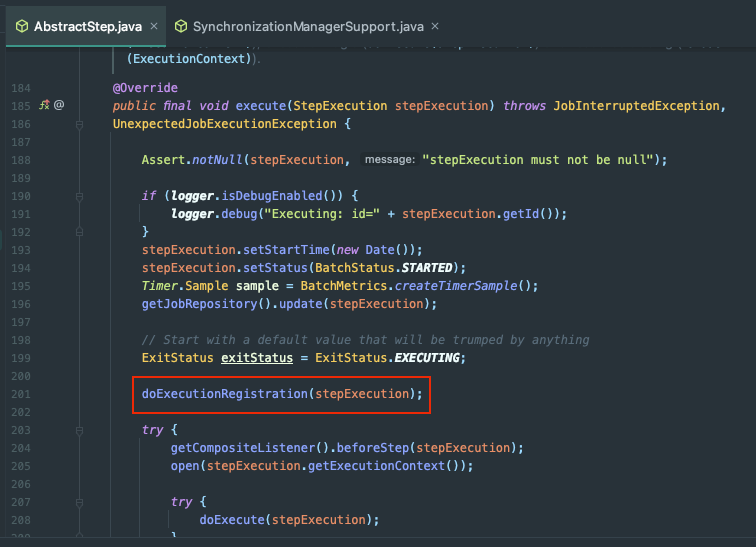The height and width of the screenshot is (547, 756).
Task: Click line number 194 in the gutter
Action: [21, 268]
